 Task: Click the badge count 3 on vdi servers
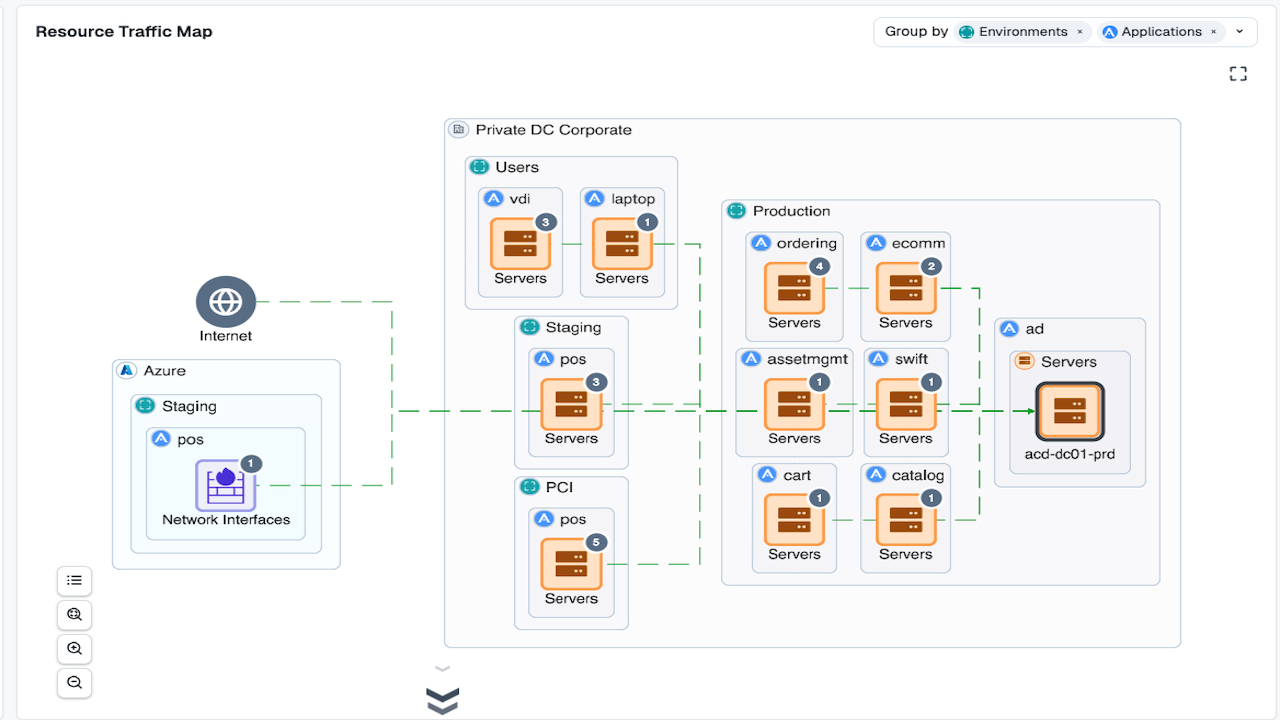point(545,222)
